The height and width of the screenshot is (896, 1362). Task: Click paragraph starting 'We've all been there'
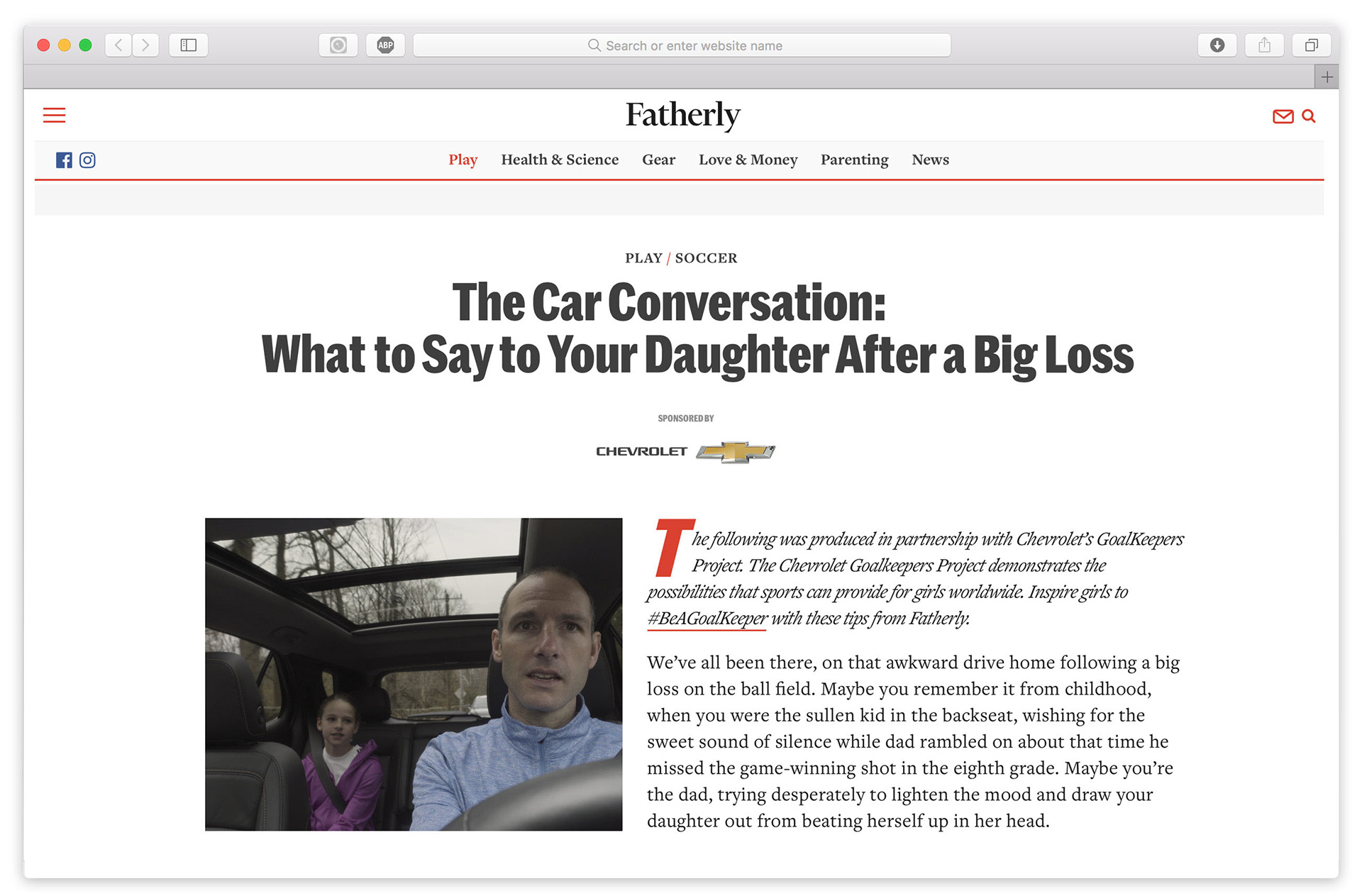pos(913,741)
